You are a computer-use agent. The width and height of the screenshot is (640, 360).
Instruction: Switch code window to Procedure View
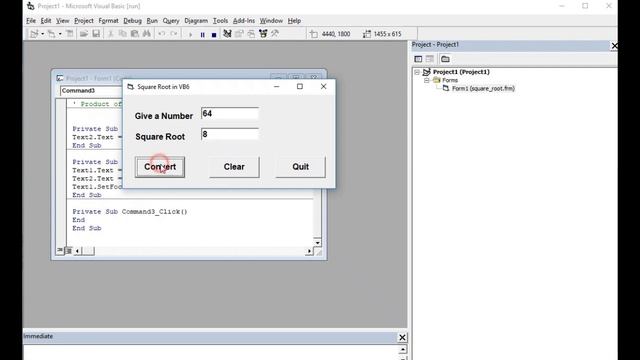[60, 250]
